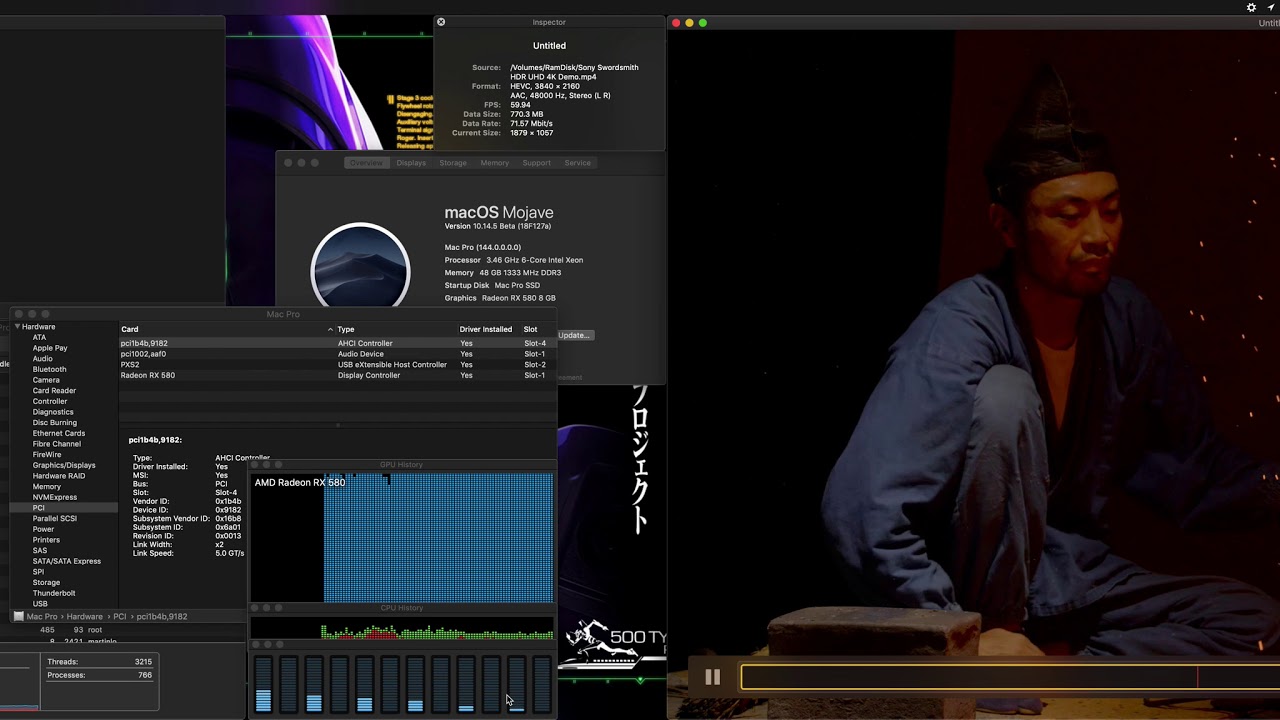The image size is (1280, 720).
Task: Click the Source file path in Inspector
Action: [x=574, y=72]
